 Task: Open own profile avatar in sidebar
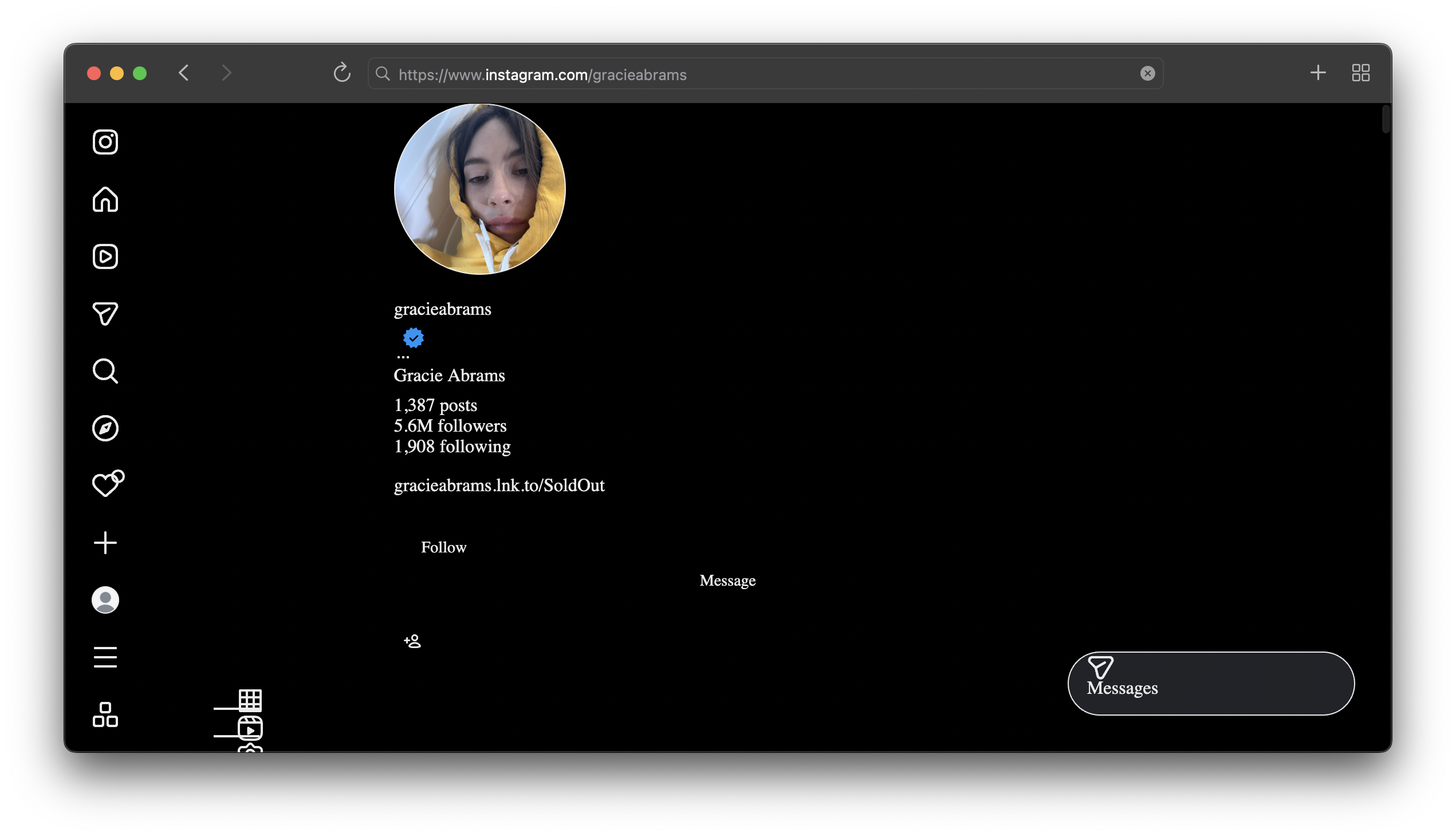[x=105, y=600]
